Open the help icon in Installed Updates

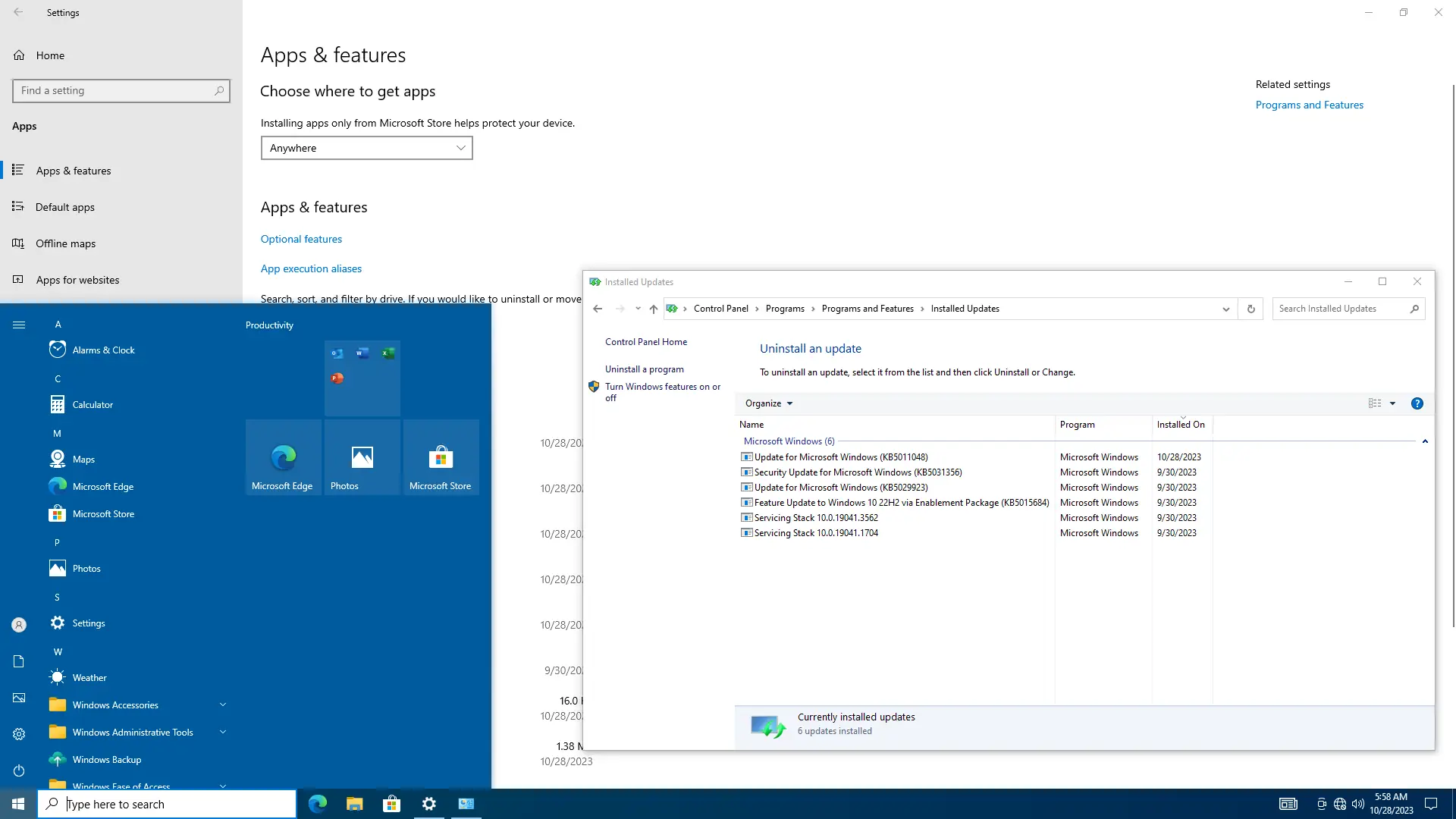coord(1417,403)
